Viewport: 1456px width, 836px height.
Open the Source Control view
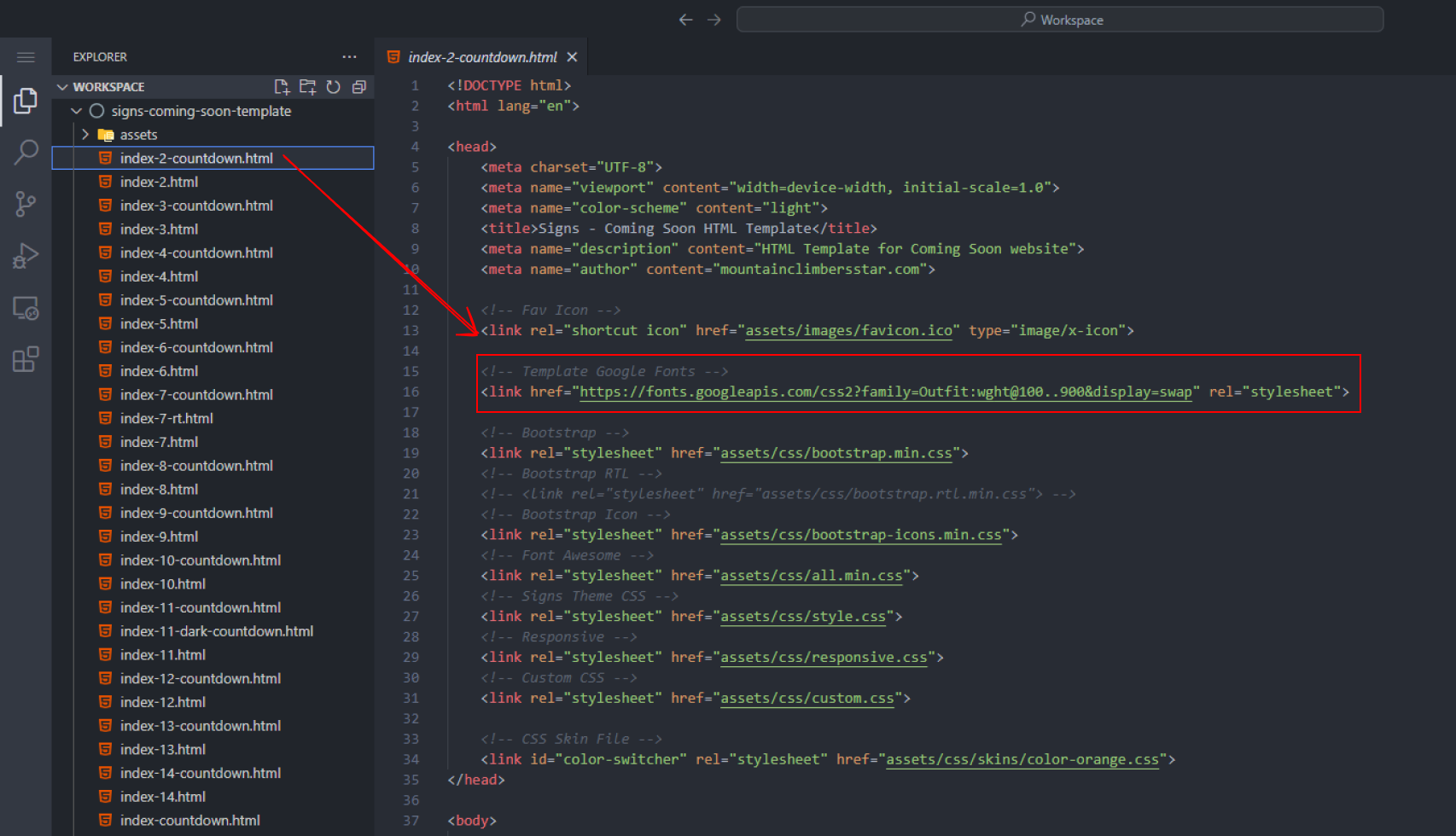coord(26,204)
